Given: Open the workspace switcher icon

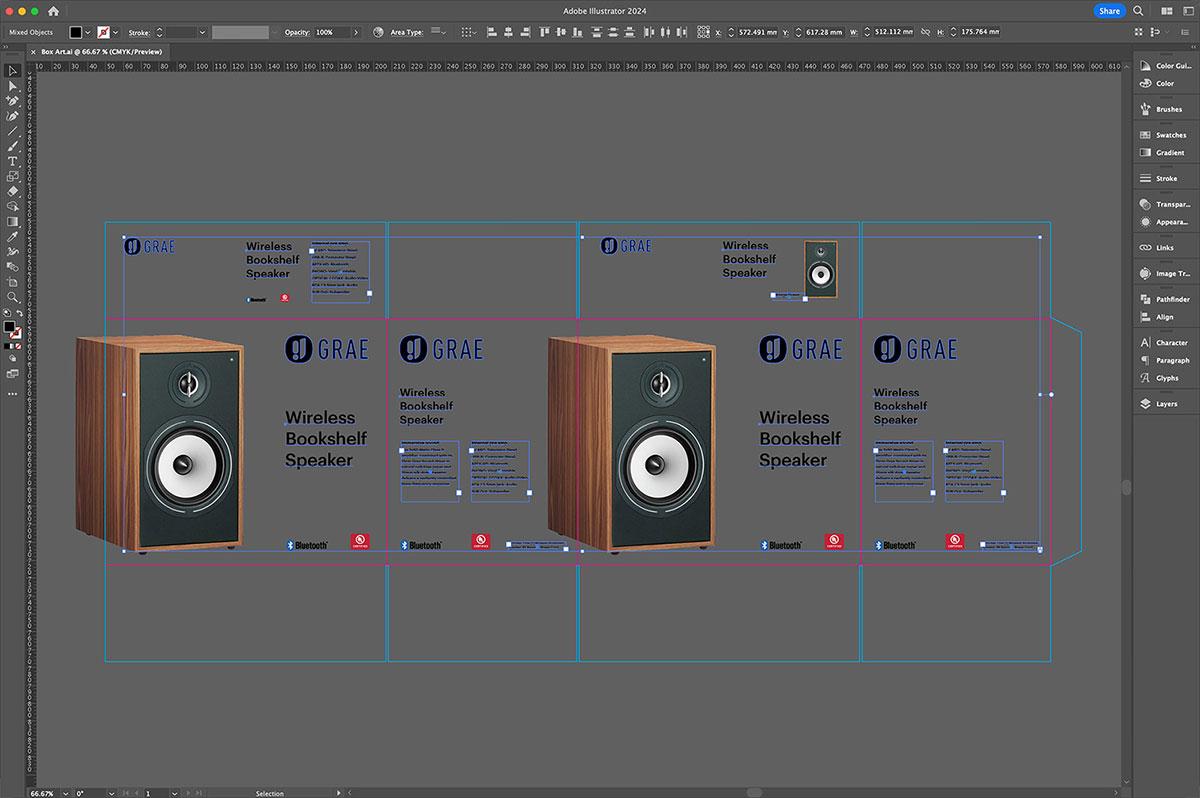Looking at the screenshot, I should click(x=1187, y=10).
